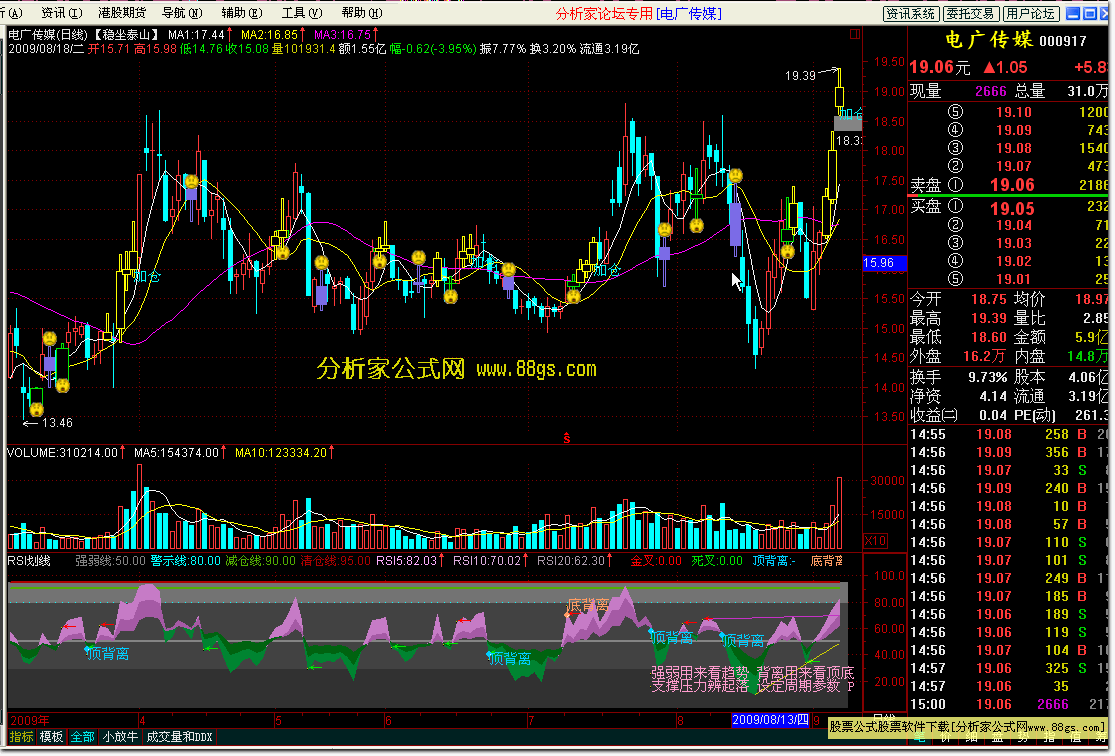This screenshot has width=1115, height=756.
Task: Open the 港股期货 menu
Action: [122, 13]
